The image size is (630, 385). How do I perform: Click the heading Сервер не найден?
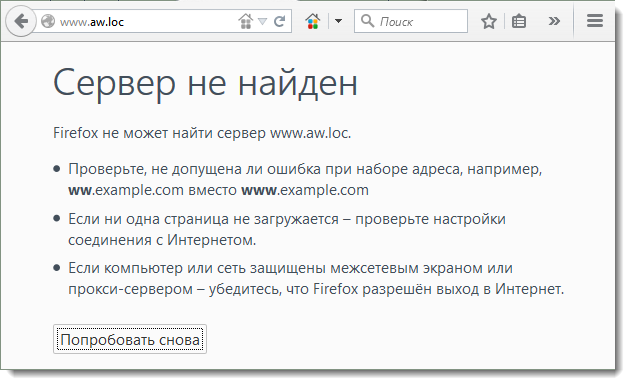(x=205, y=84)
